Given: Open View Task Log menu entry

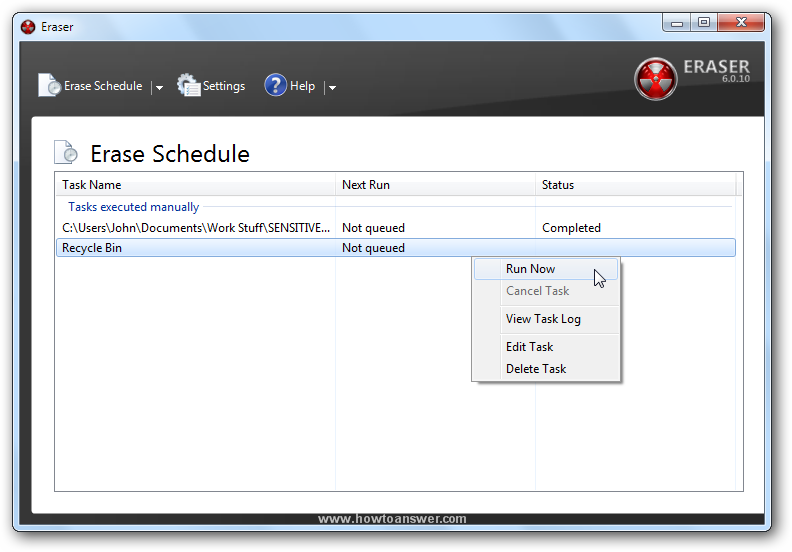Looking at the screenshot, I should pos(546,319).
